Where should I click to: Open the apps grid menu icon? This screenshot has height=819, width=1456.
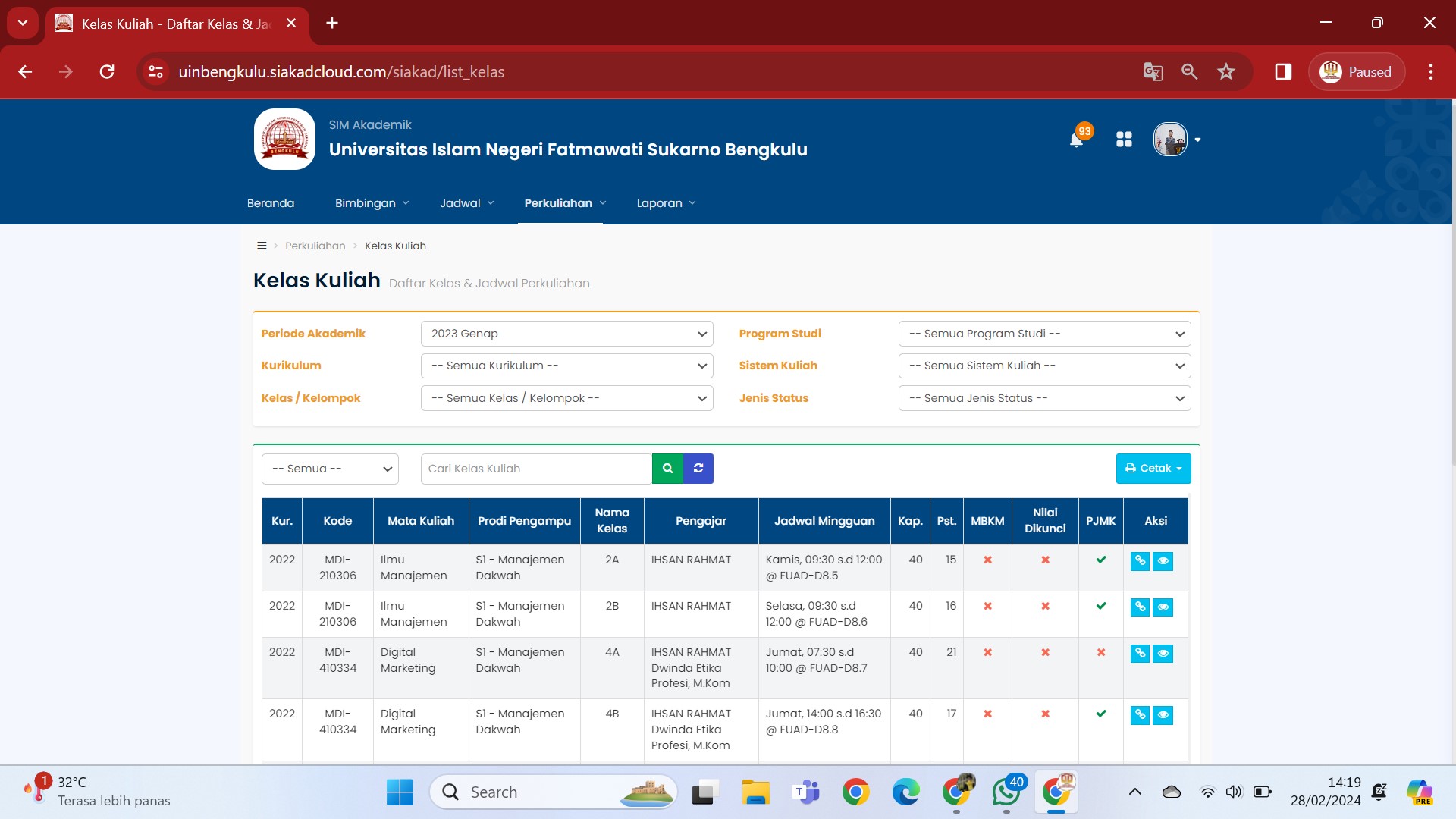[x=1124, y=140]
